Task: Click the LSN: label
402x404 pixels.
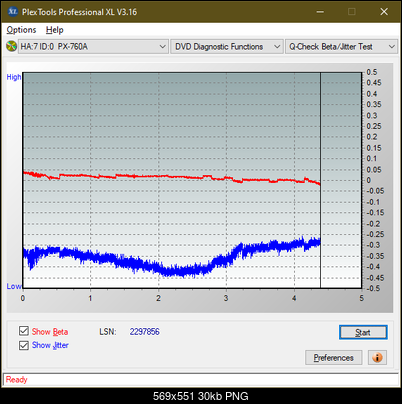Action: click(108, 332)
